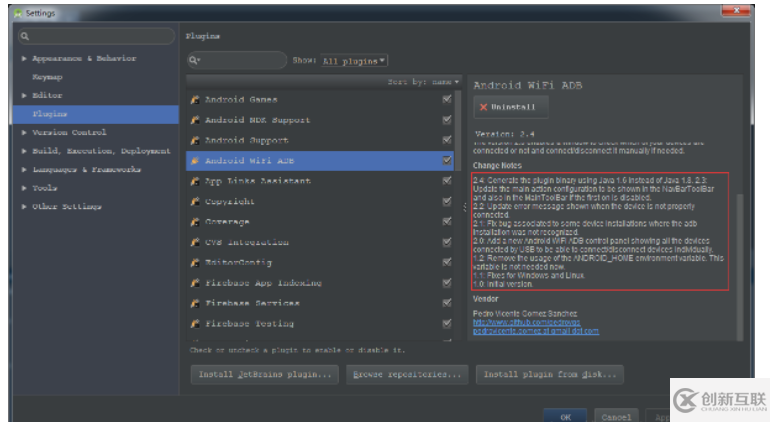The image size is (770, 422).
Task: Click the EditorConfig plugin icon
Action: [x=195, y=263]
